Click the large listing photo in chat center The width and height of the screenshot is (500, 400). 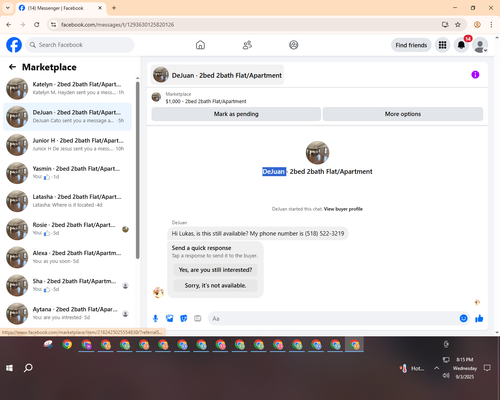coord(317,153)
